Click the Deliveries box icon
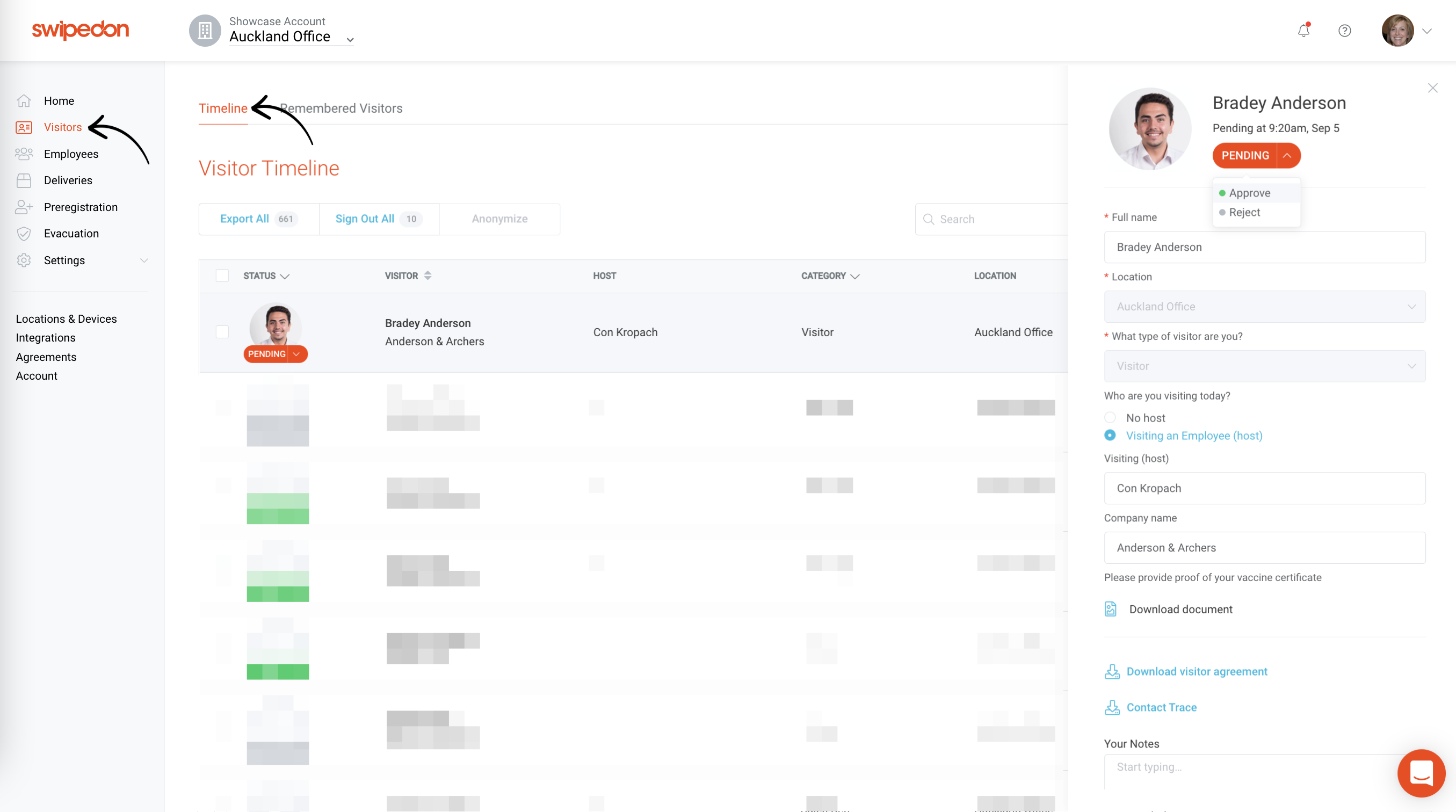The image size is (1456, 812). click(24, 180)
